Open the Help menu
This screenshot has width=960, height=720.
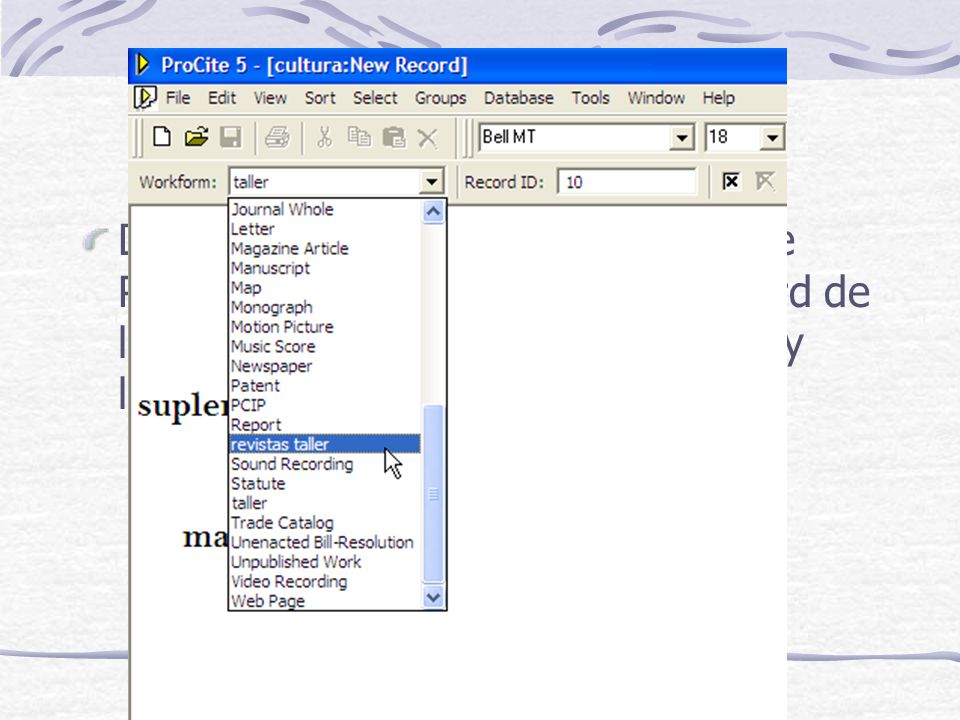[718, 98]
